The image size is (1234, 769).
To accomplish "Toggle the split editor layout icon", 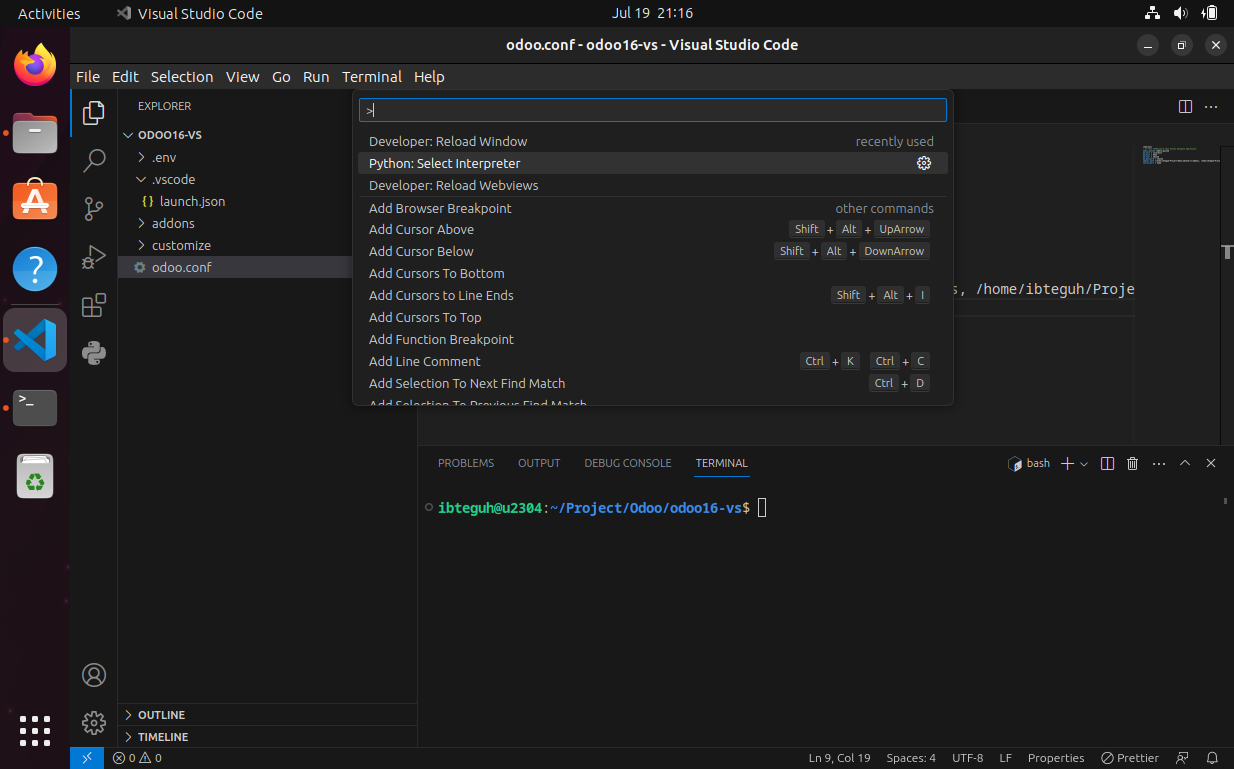I will [1185, 106].
